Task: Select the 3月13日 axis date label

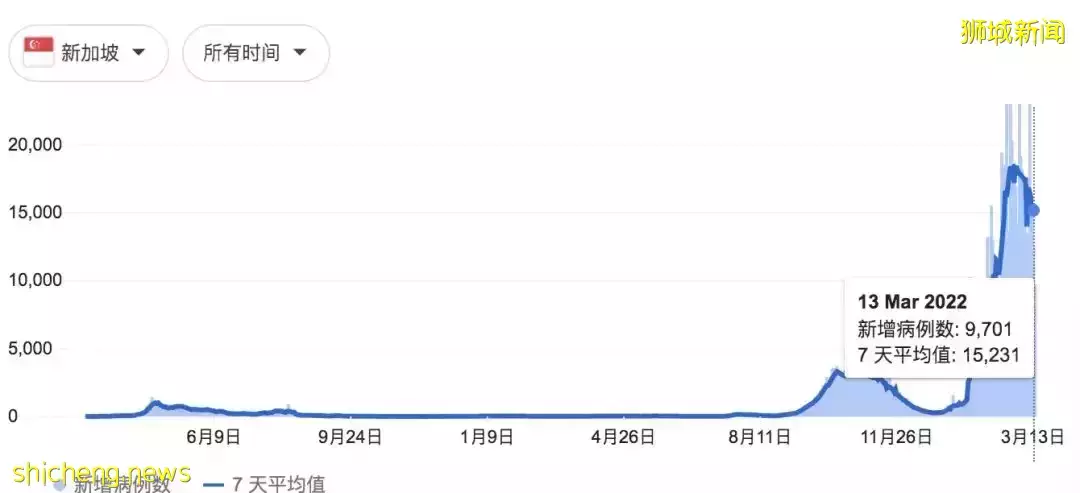Action: pos(1031,437)
